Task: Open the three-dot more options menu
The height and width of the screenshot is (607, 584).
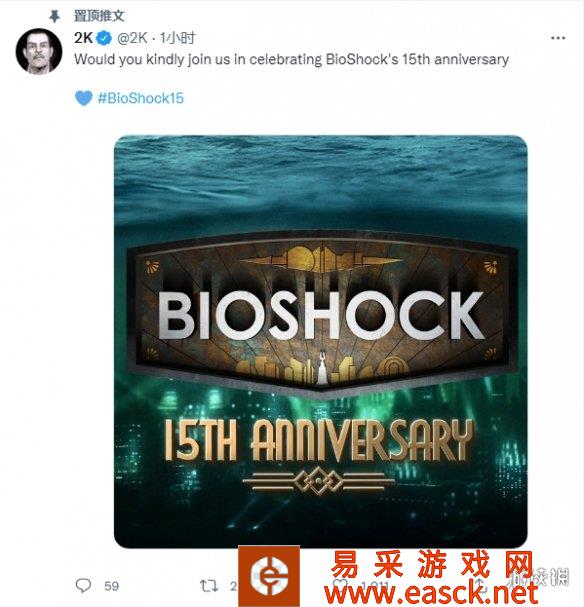Action: pos(557,38)
